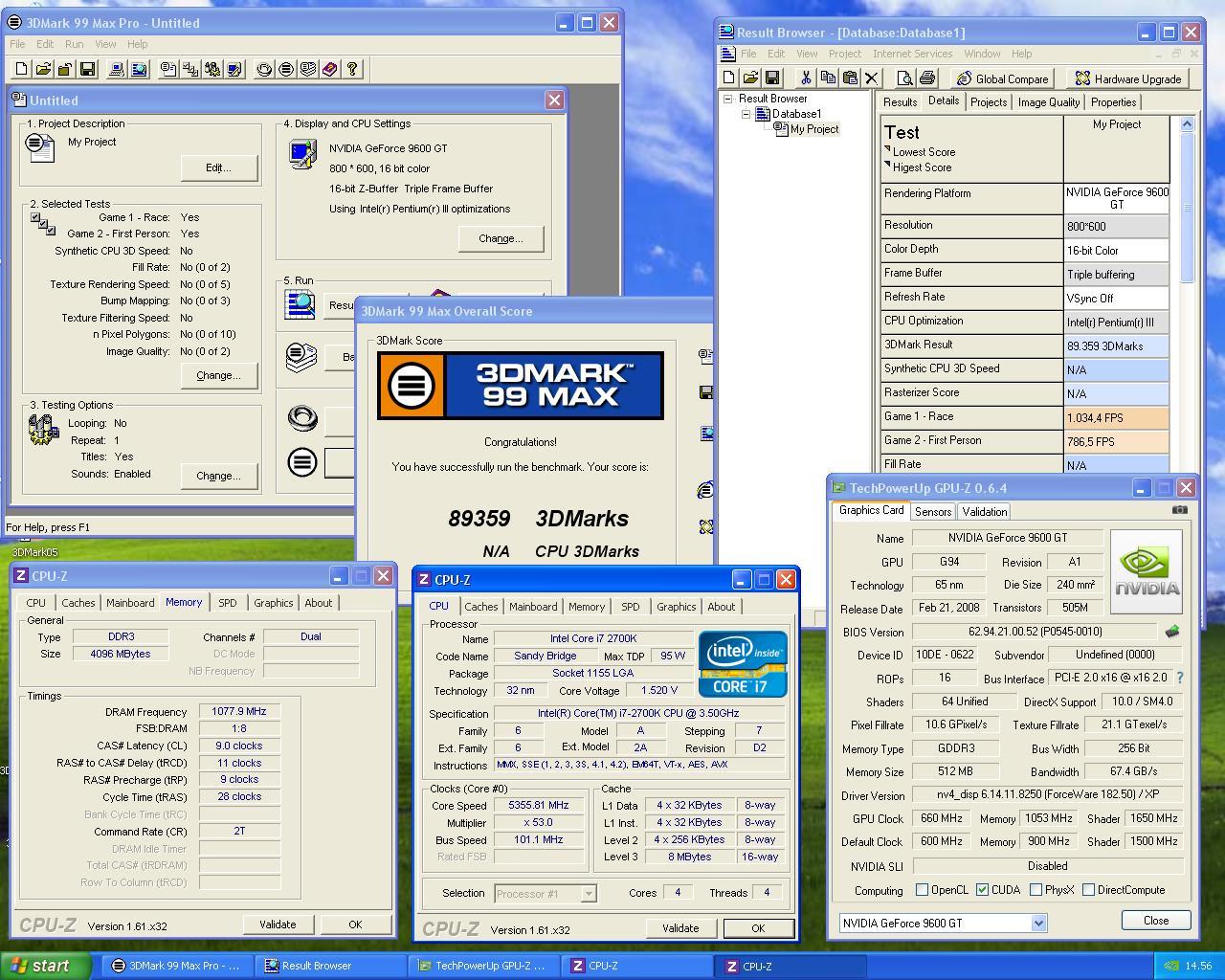This screenshot has width=1225, height=980.
Task: Collapse the Database1 tree node
Action: point(746,114)
